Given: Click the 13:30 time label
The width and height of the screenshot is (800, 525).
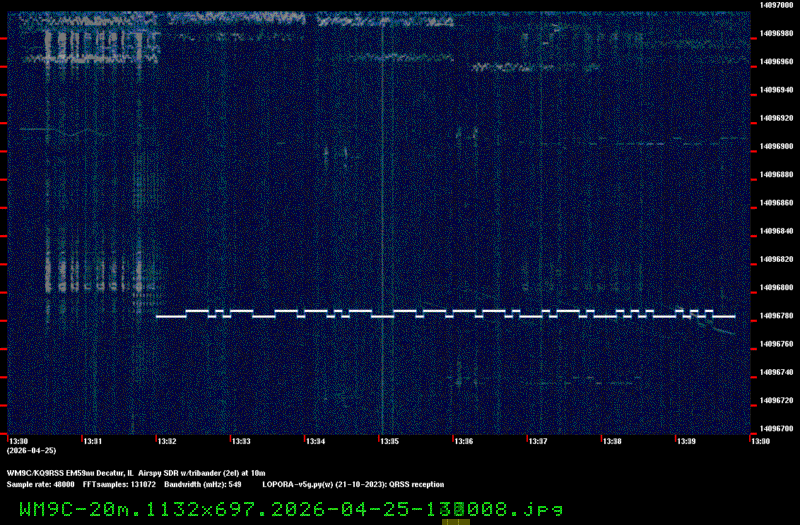Looking at the screenshot, I should pyautogui.click(x=18, y=441).
